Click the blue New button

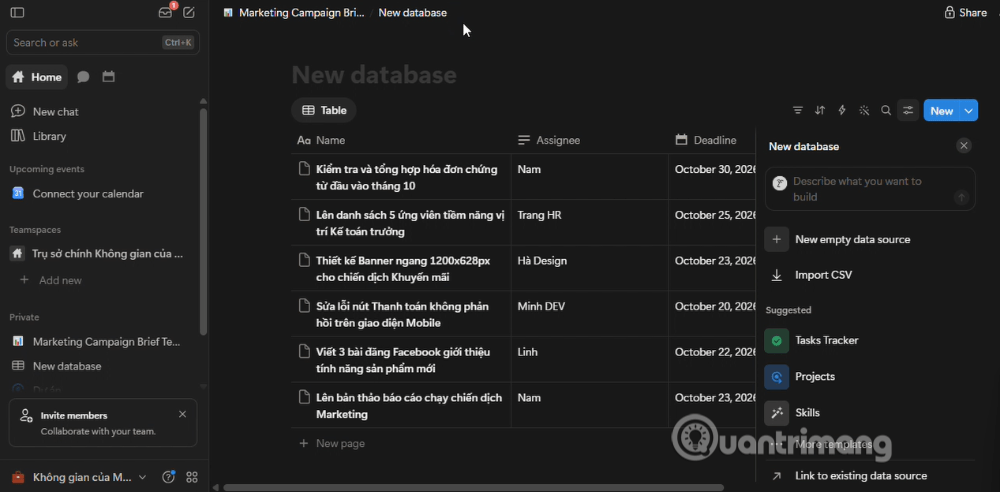(942, 110)
